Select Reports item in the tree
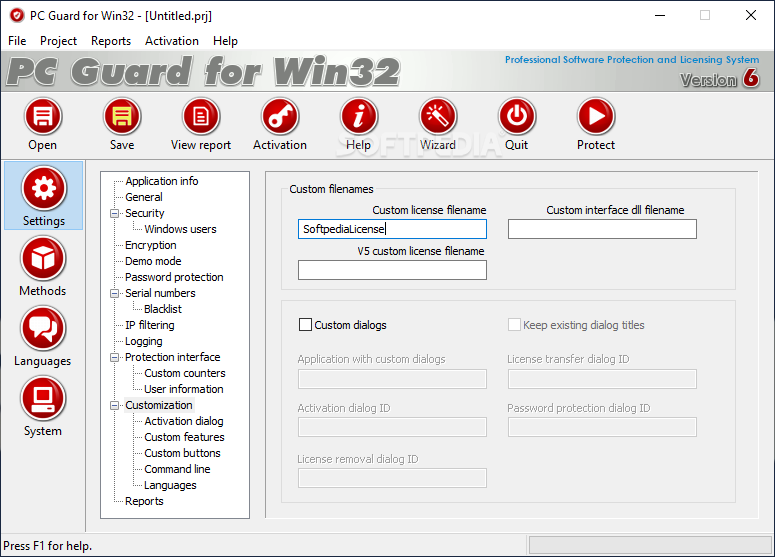This screenshot has height=557, width=775. click(144, 501)
